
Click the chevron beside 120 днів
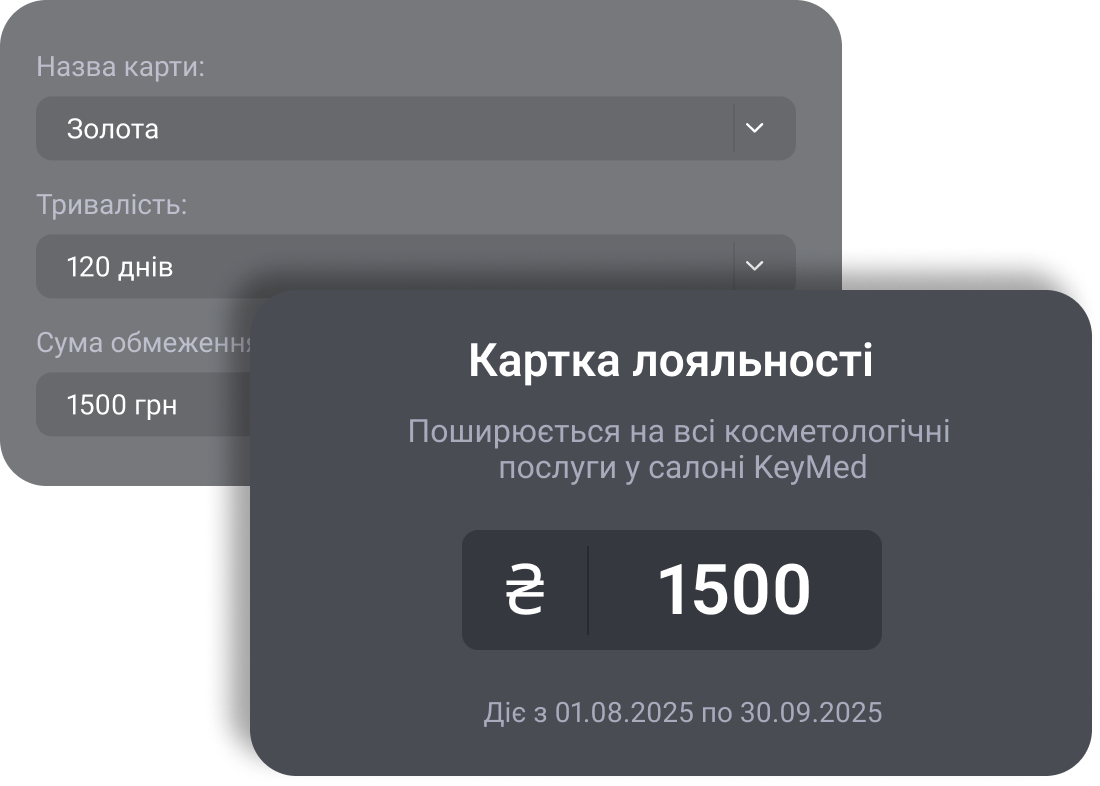pos(755,266)
